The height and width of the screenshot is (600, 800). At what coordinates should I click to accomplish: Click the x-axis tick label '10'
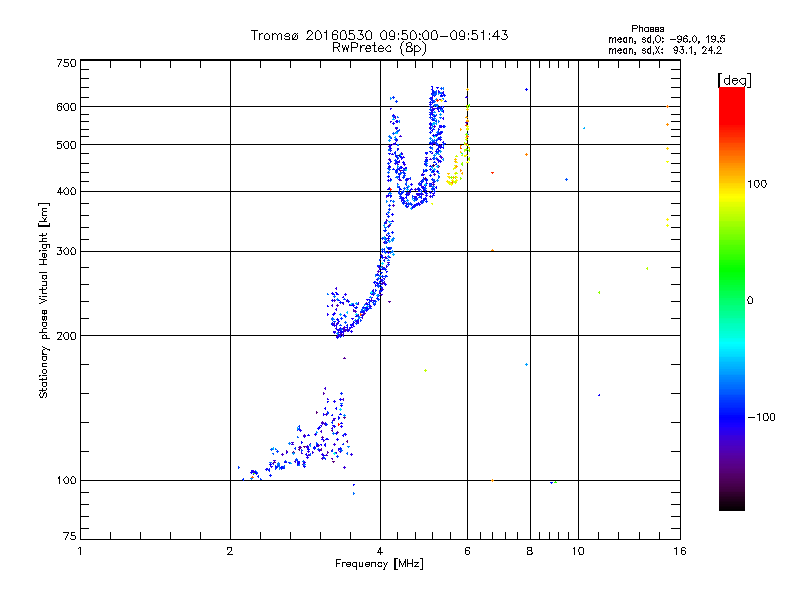[578, 551]
